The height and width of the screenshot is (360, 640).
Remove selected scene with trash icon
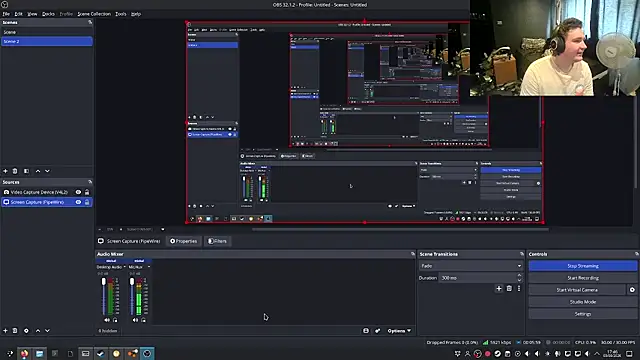15,171
